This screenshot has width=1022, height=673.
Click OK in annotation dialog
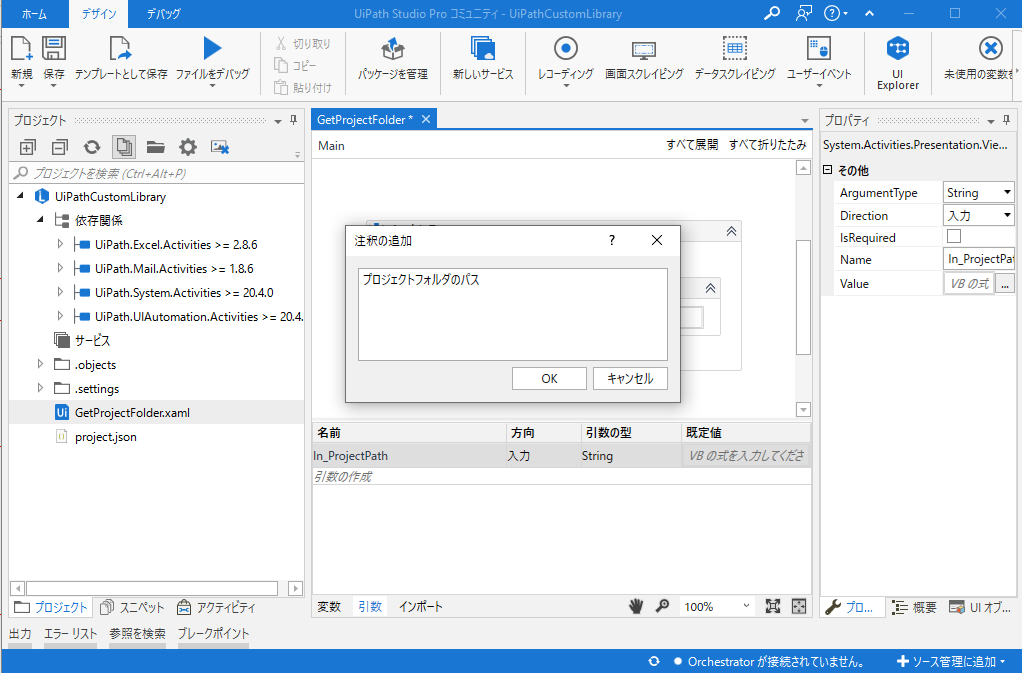[549, 379]
